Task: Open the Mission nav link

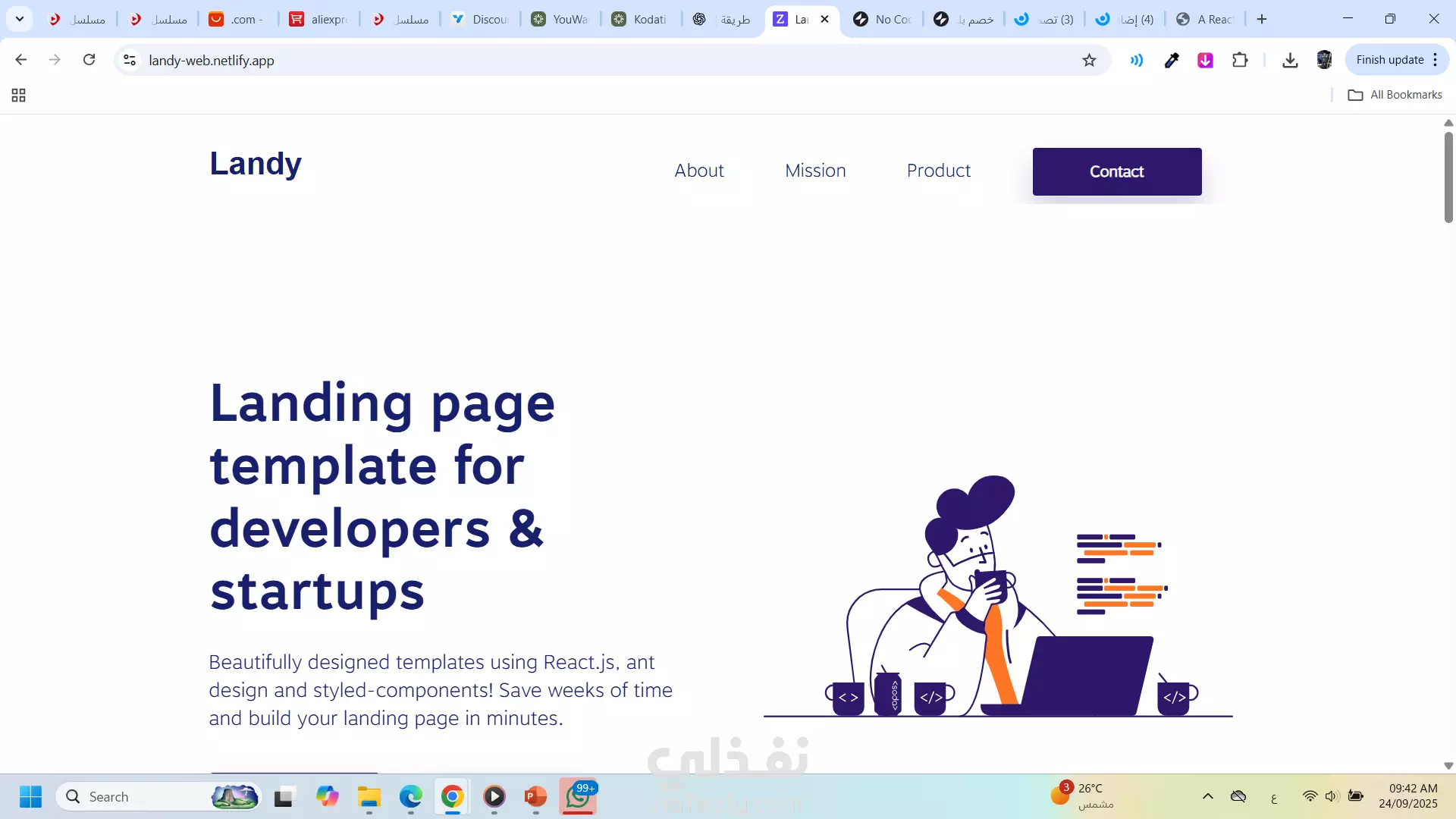Action: (815, 171)
